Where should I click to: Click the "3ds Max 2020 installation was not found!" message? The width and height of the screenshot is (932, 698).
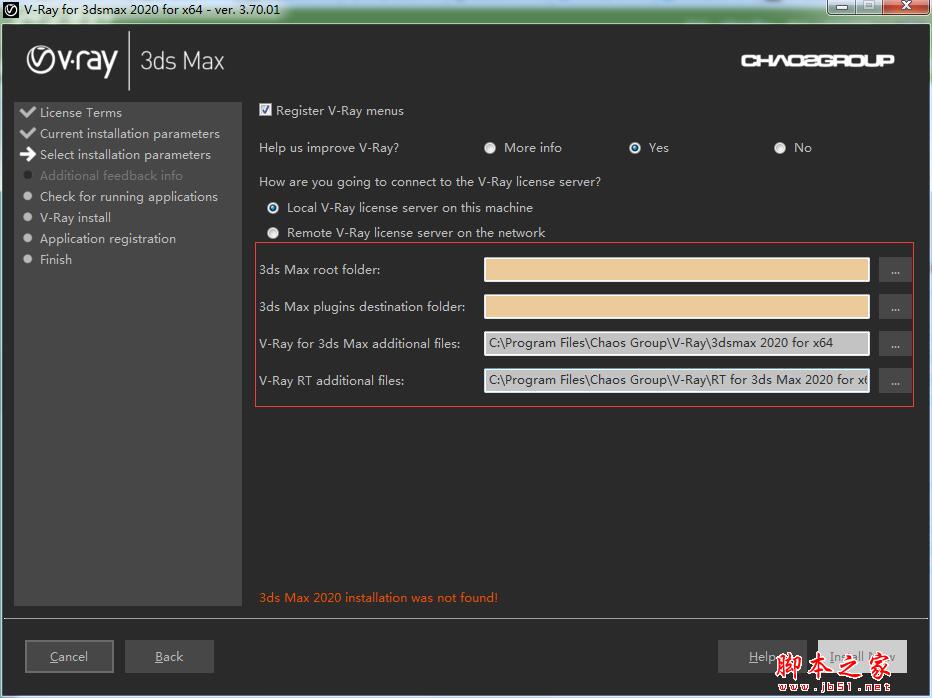tap(379, 598)
